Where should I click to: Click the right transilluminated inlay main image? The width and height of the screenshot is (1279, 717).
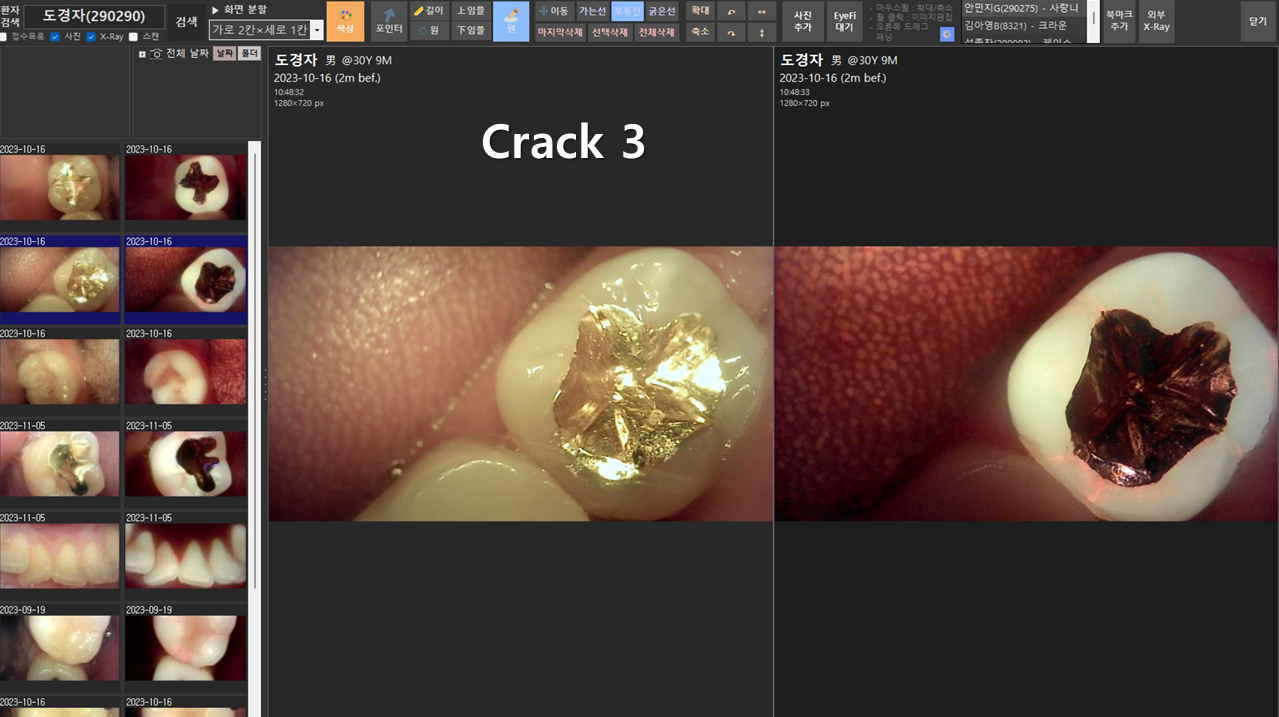click(1027, 384)
